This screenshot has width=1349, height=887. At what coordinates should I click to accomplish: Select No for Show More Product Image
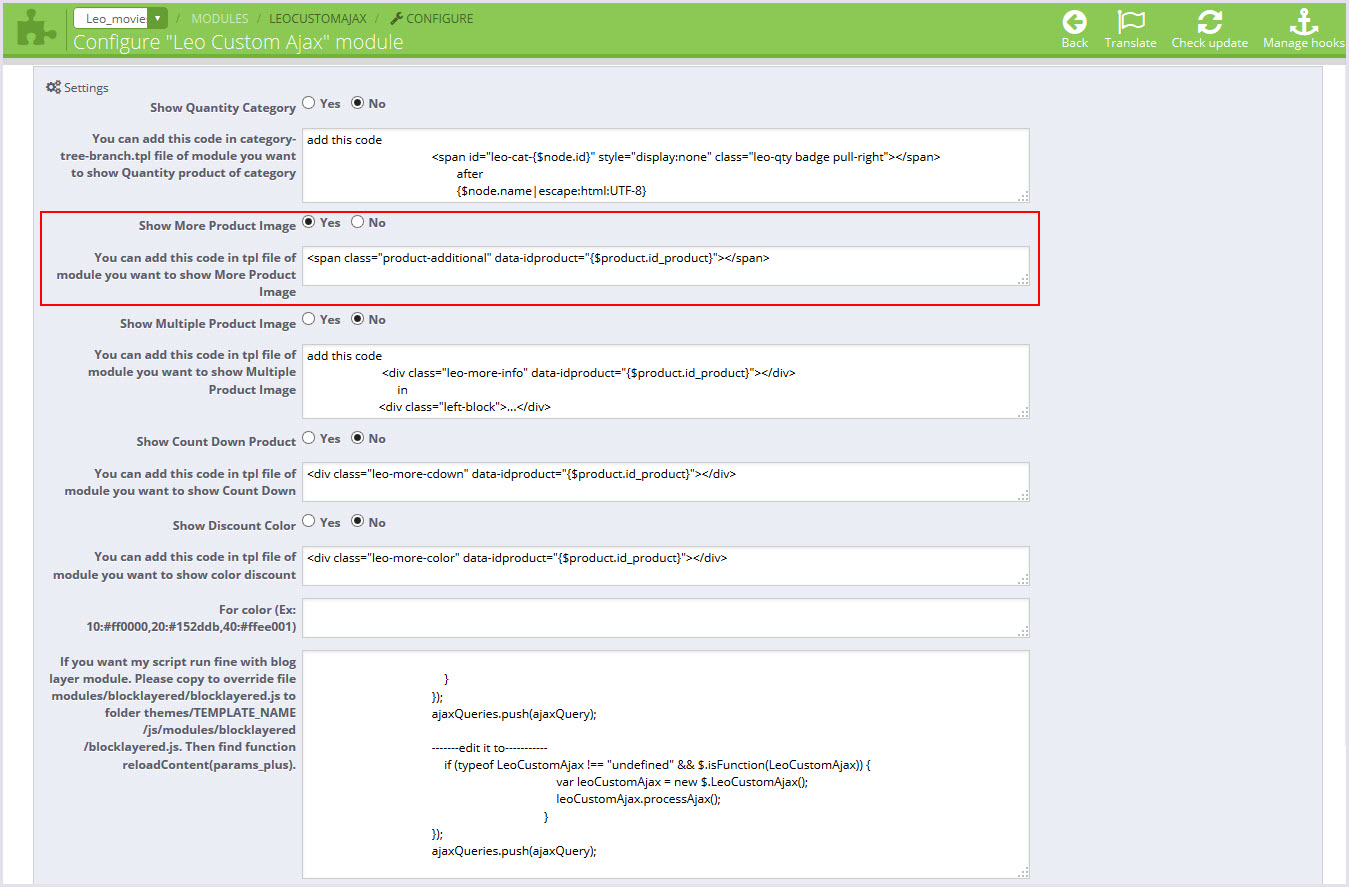pyautogui.click(x=357, y=222)
